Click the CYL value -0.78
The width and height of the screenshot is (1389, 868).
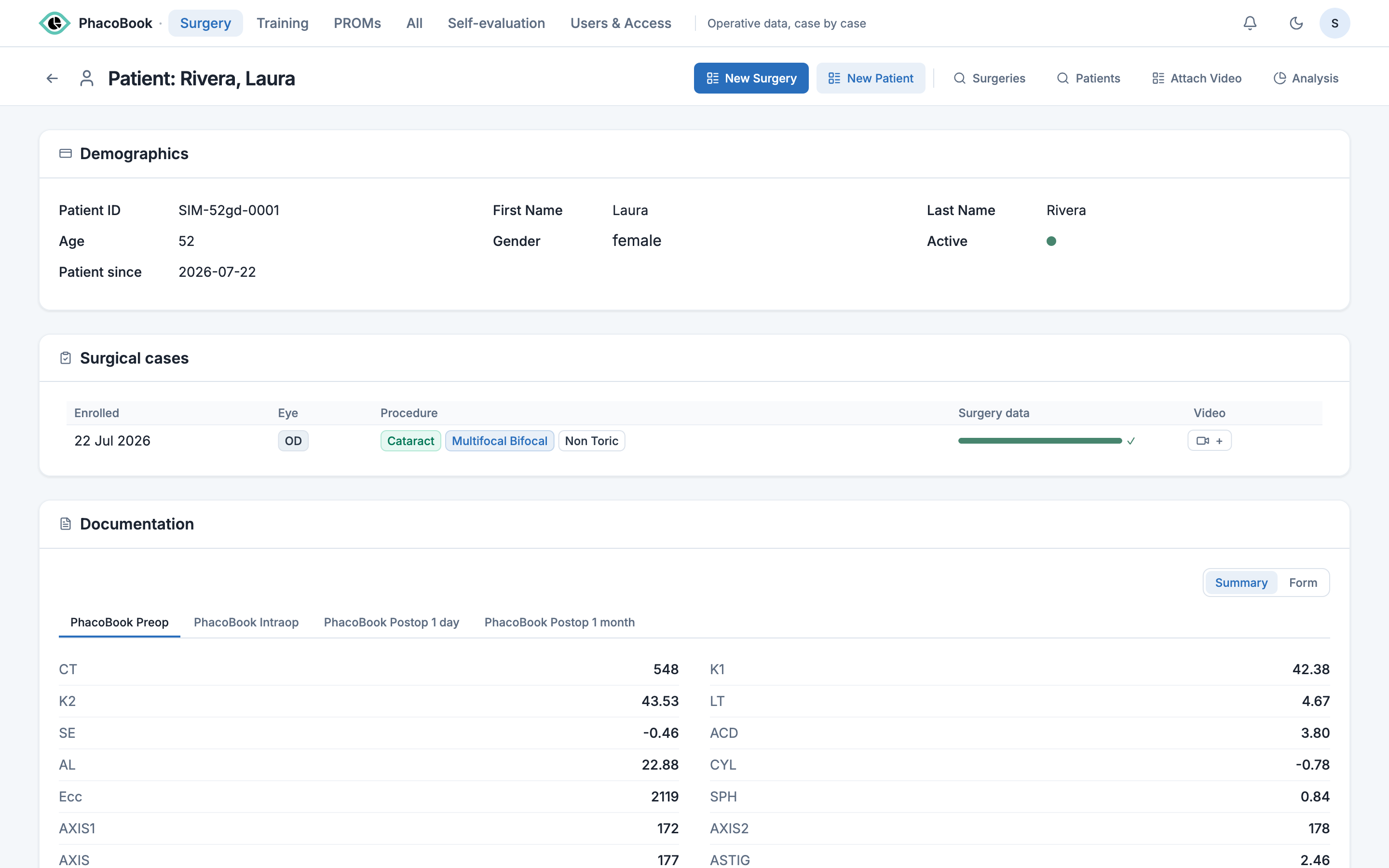click(1313, 765)
